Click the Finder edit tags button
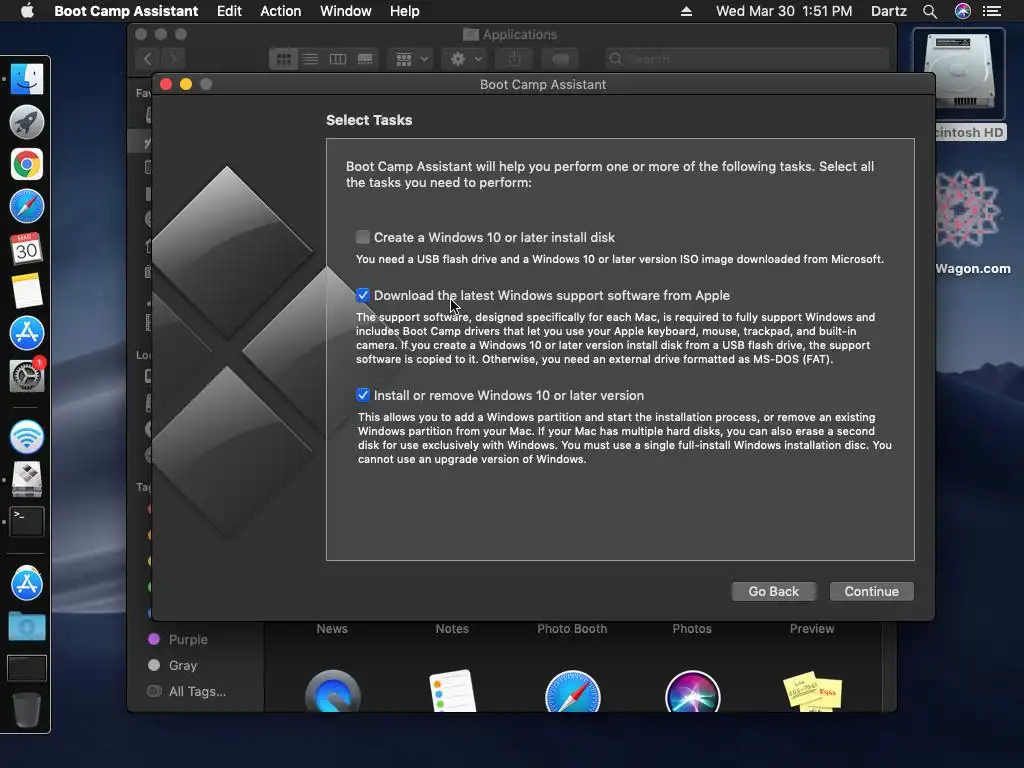The height and width of the screenshot is (768, 1024). (x=560, y=59)
